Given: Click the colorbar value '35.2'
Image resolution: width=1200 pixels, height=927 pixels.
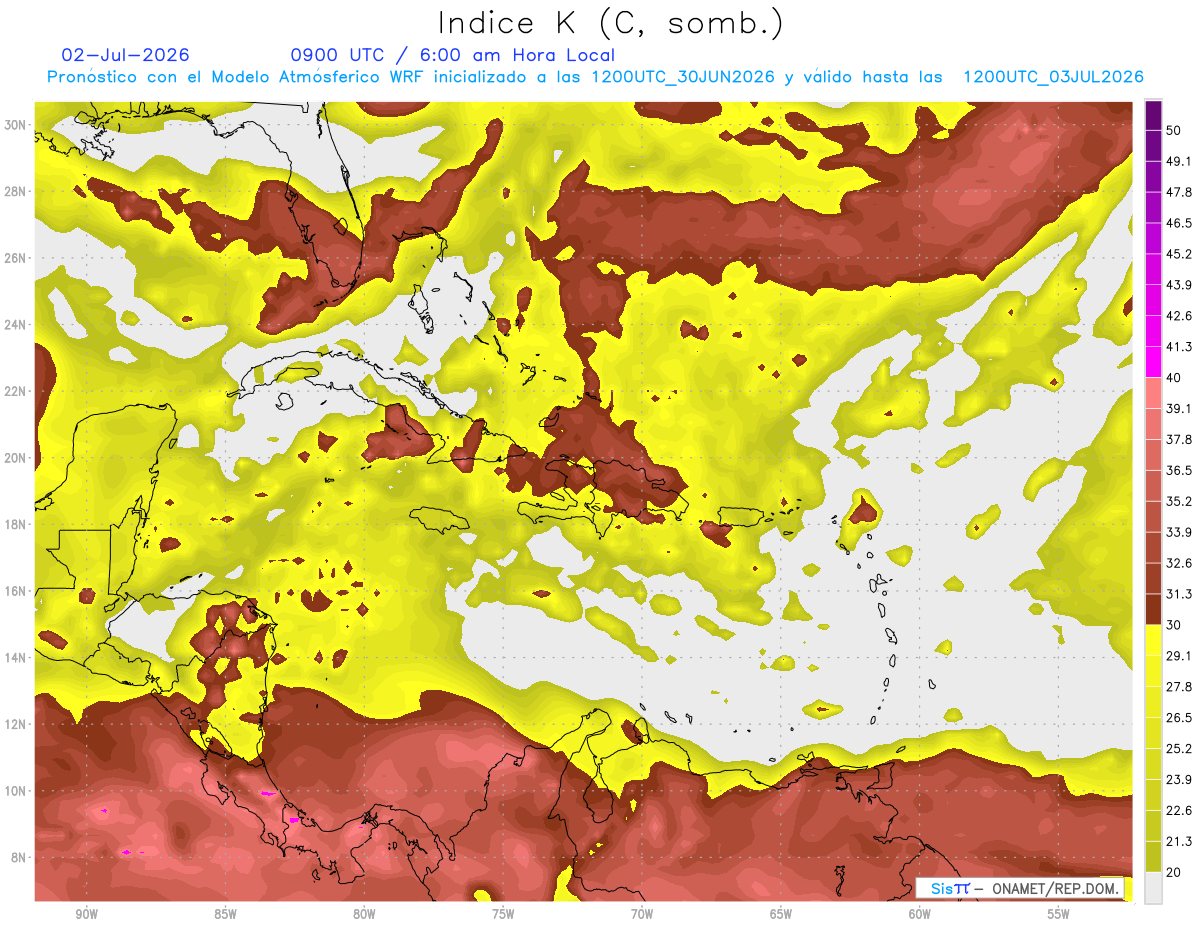Looking at the screenshot, I should click(x=1178, y=501).
